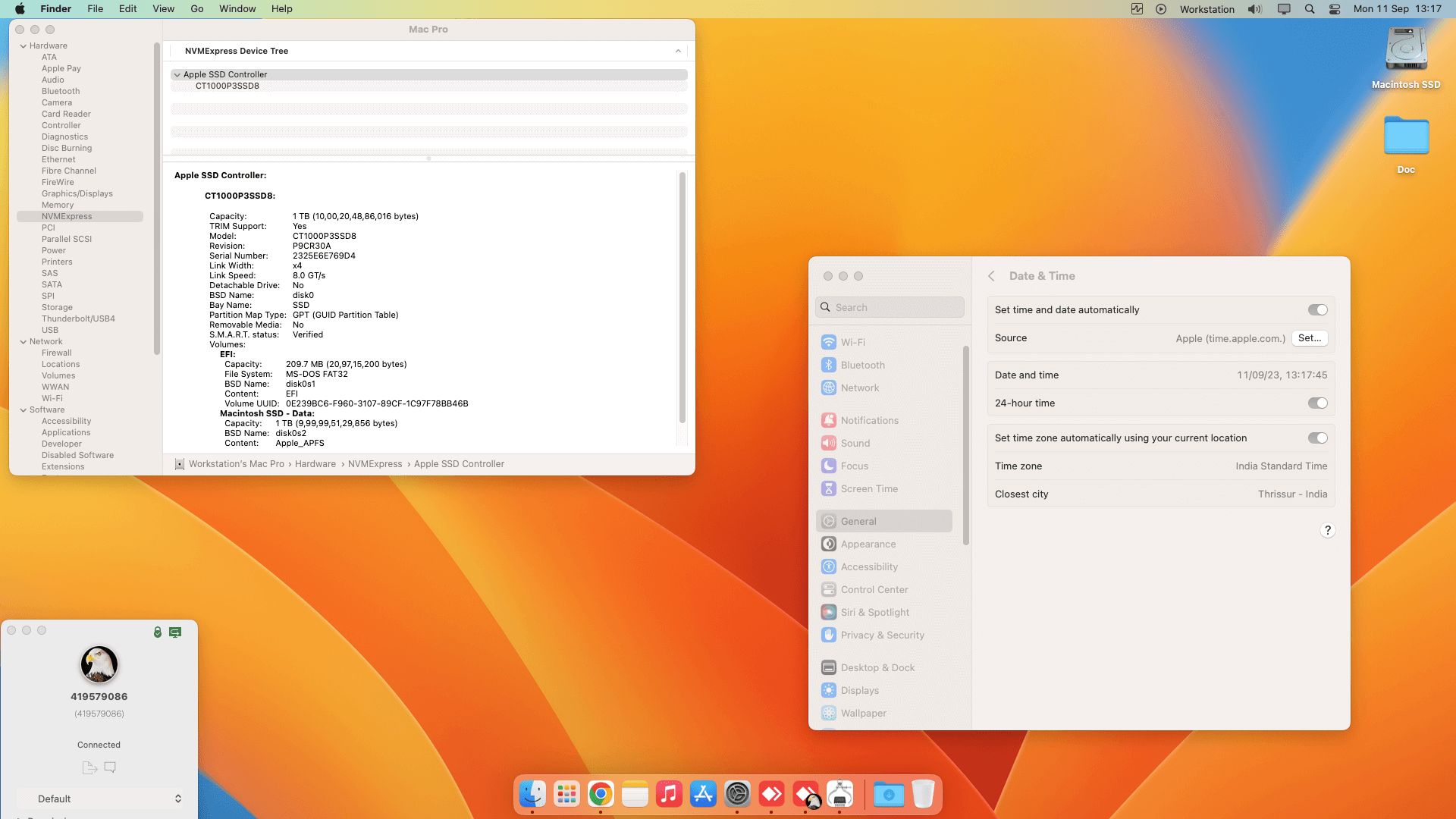Screen dimensions: 1456x819
Task: Collapse the Network section in the sidebar
Action: [23, 341]
